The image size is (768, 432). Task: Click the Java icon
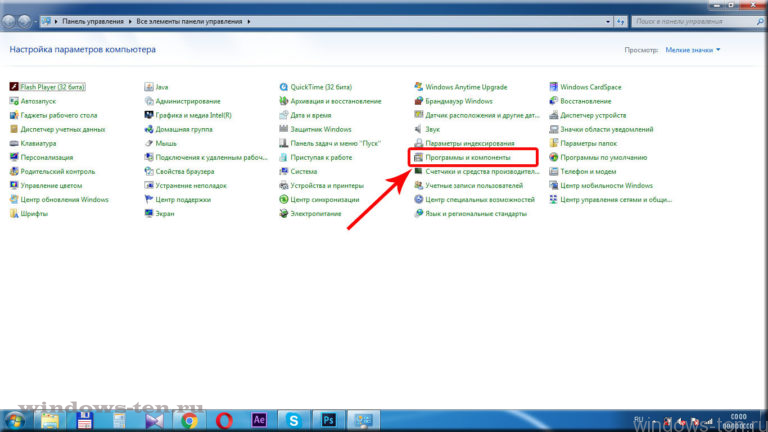pyautogui.click(x=149, y=87)
